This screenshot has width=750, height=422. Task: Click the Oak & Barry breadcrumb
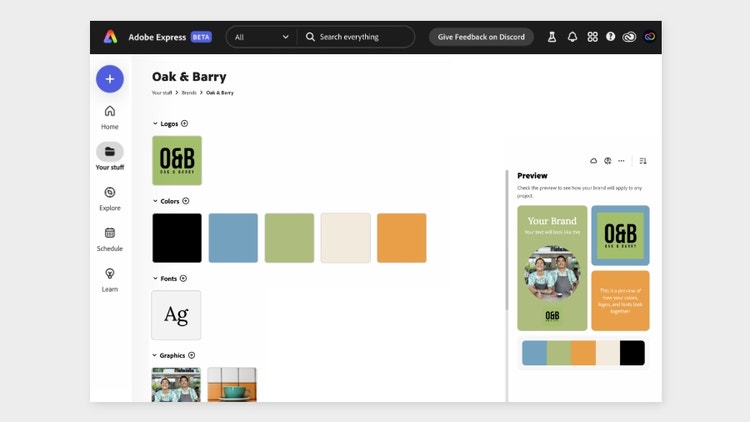220,93
